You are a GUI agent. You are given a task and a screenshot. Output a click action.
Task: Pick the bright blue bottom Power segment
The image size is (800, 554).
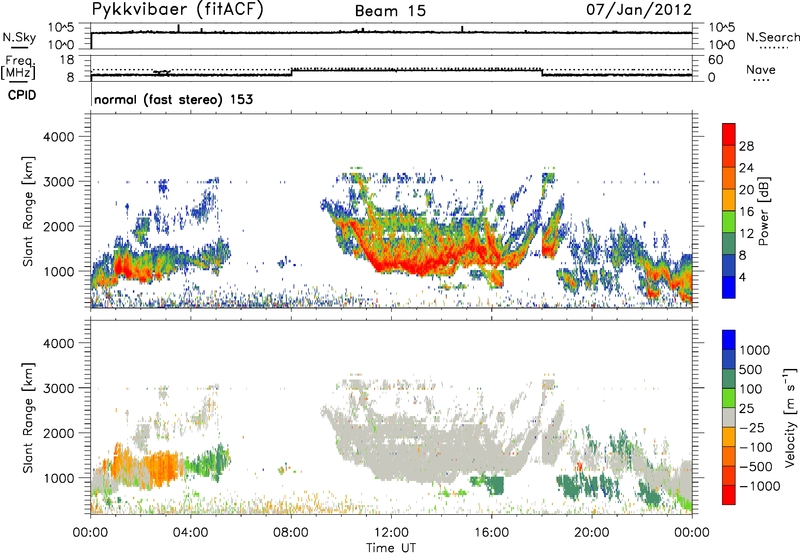point(729,287)
